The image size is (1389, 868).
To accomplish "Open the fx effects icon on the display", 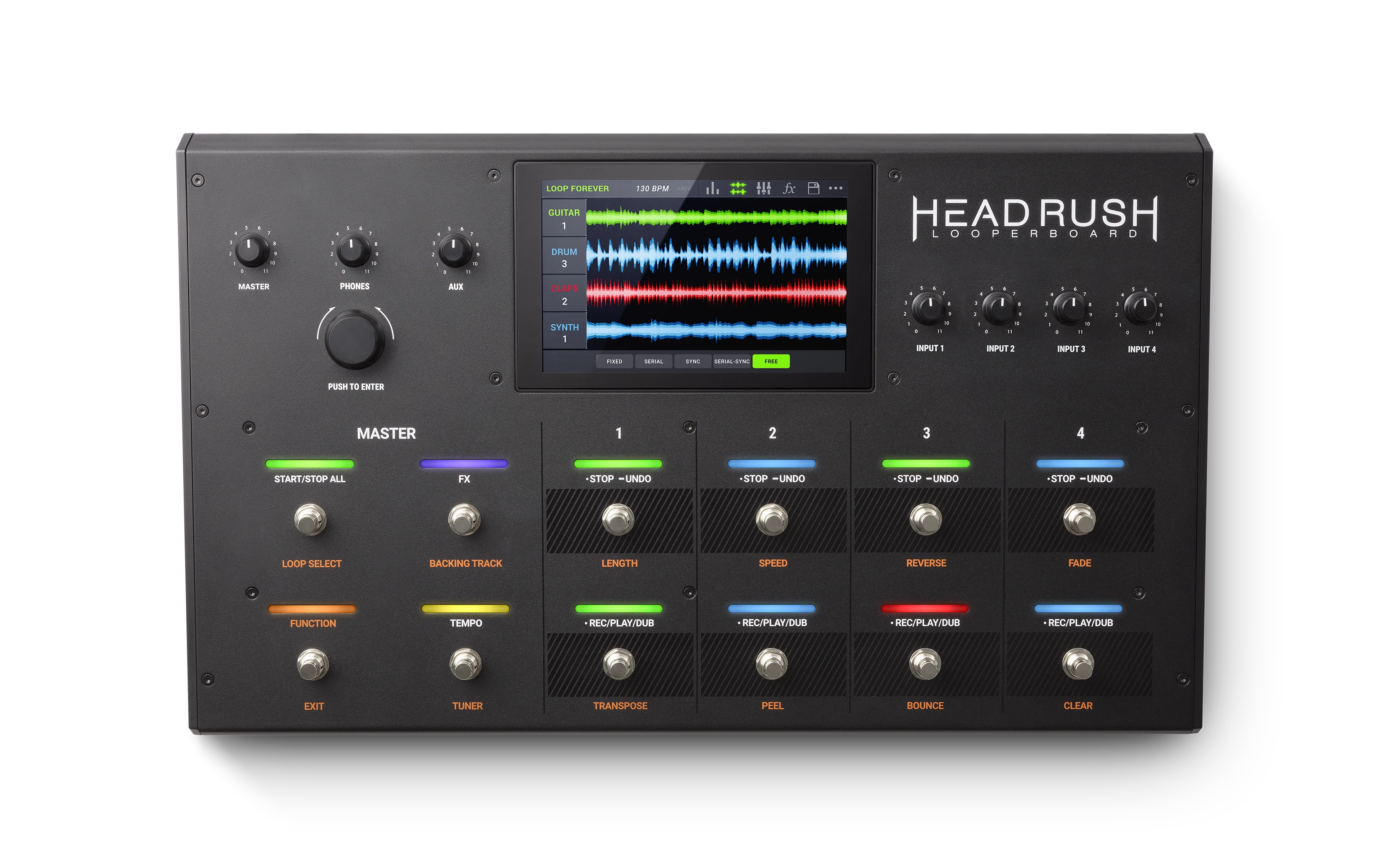I will (x=789, y=188).
